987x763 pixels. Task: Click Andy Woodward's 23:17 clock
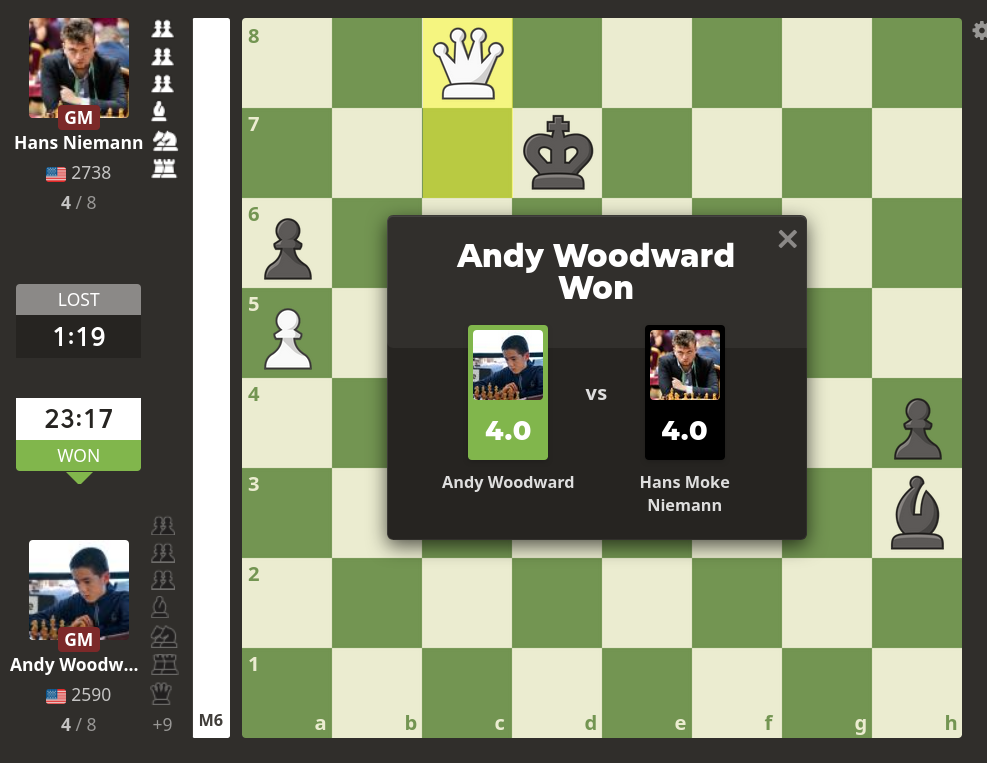[x=79, y=419]
